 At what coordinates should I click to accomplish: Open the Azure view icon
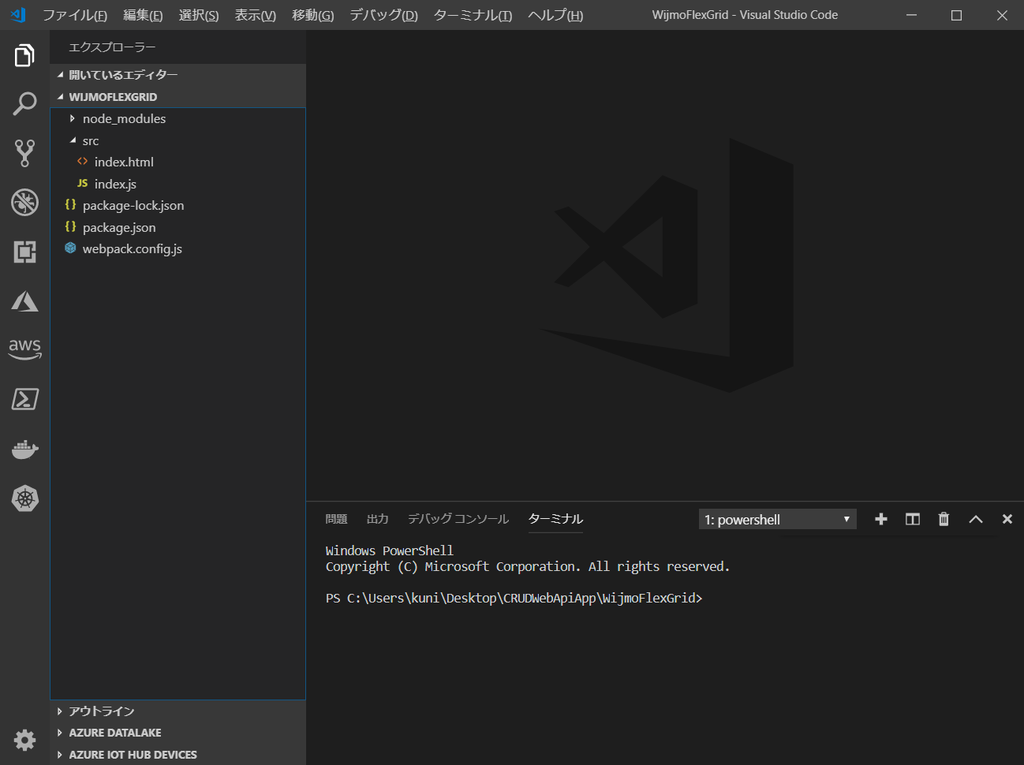coord(25,301)
